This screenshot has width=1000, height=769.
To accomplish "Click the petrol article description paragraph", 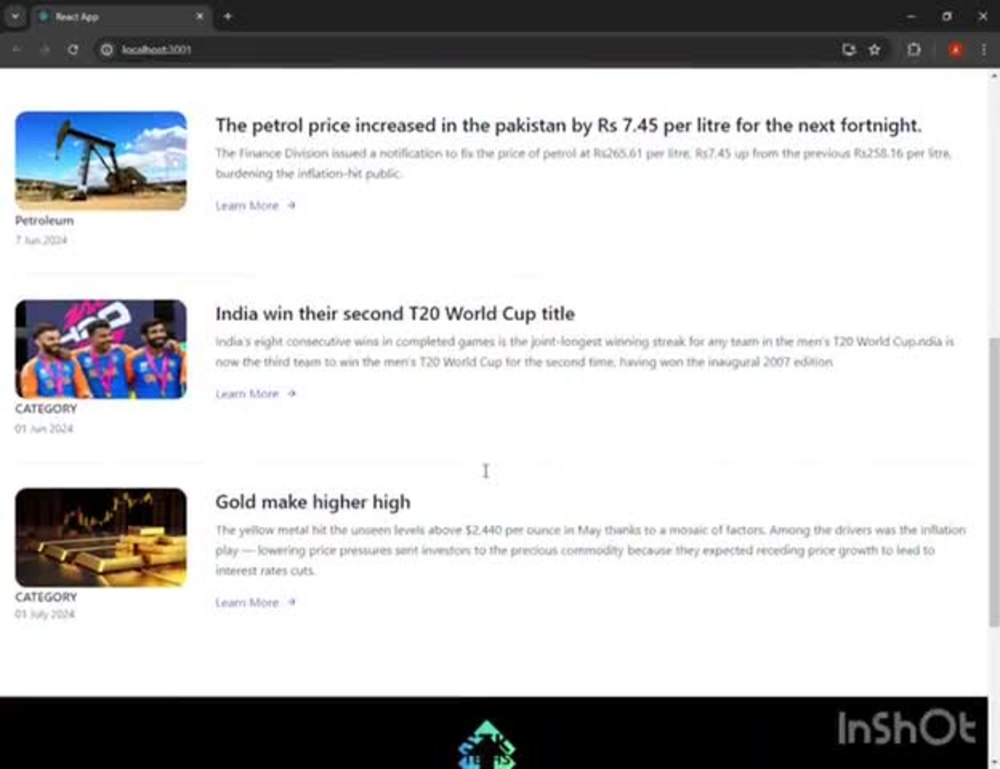I will point(584,163).
